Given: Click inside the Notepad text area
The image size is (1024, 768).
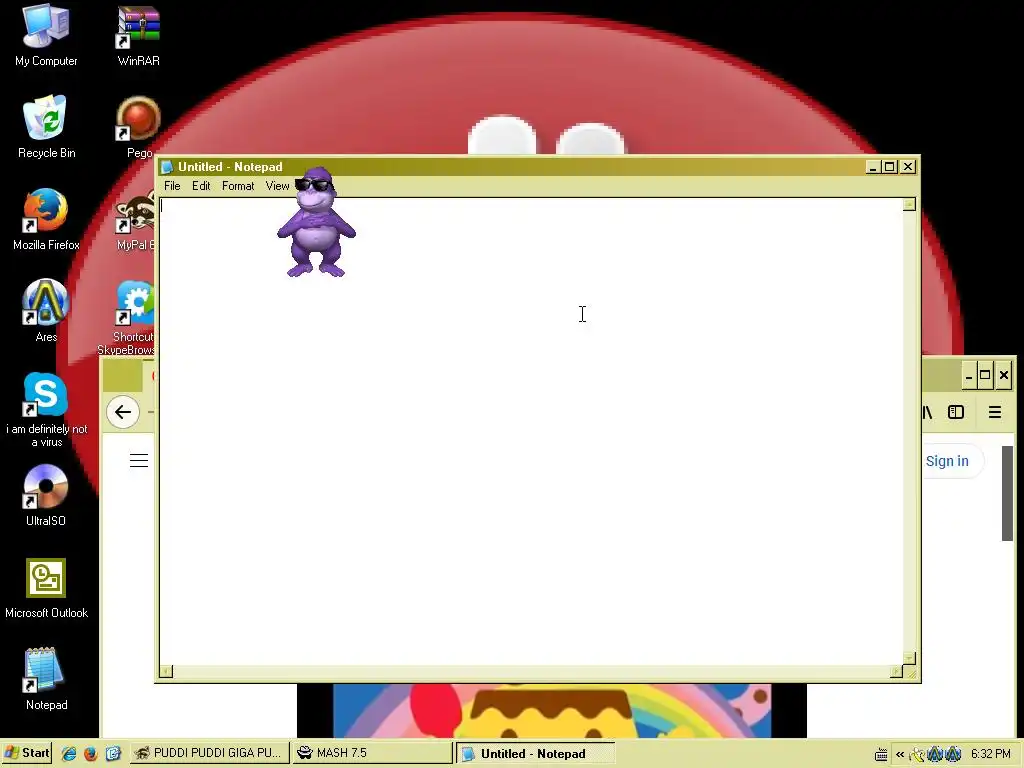Looking at the screenshot, I should 531,431.
